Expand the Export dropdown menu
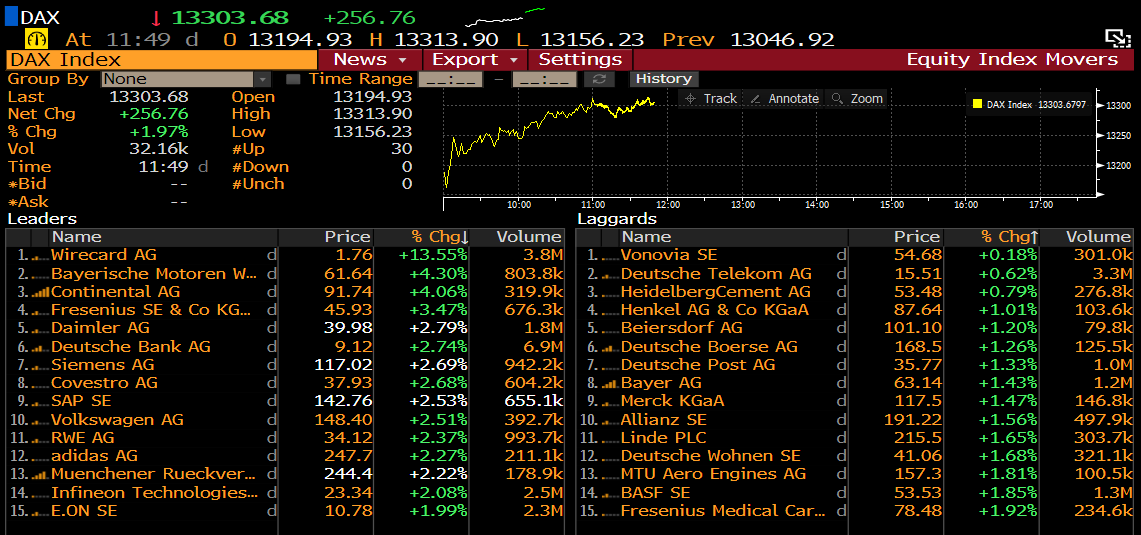The image size is (1141, 535). point(475,60)
